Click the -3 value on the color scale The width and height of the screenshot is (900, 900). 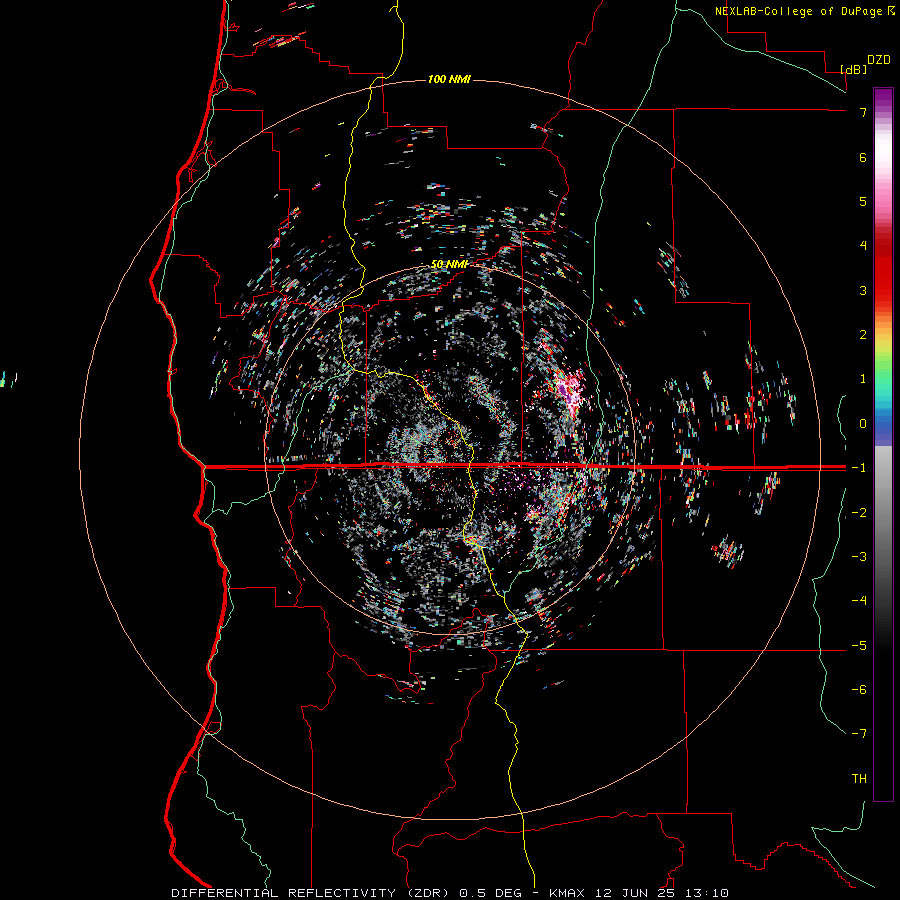tap(859, 557)
